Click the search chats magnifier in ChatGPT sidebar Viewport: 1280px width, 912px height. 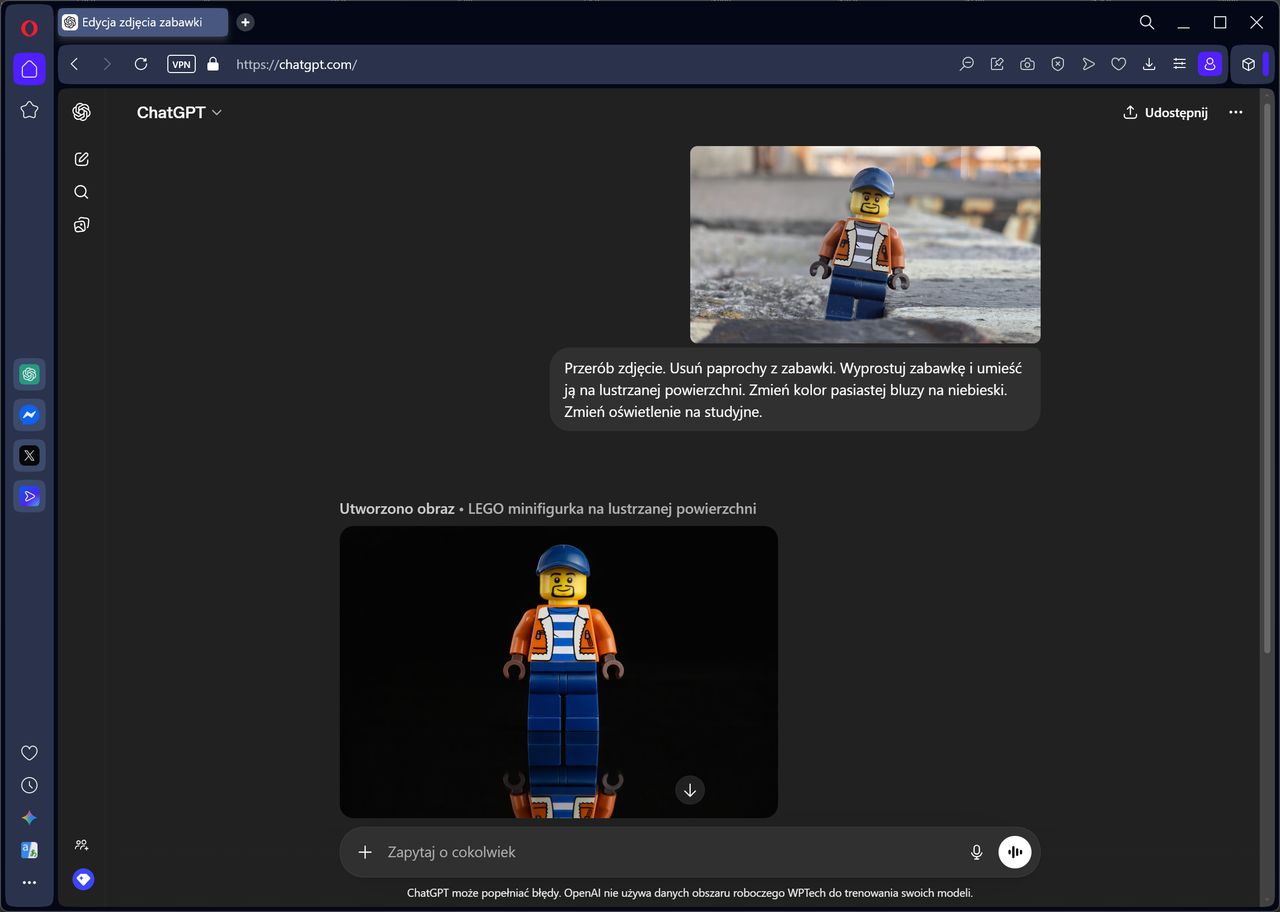82,192
